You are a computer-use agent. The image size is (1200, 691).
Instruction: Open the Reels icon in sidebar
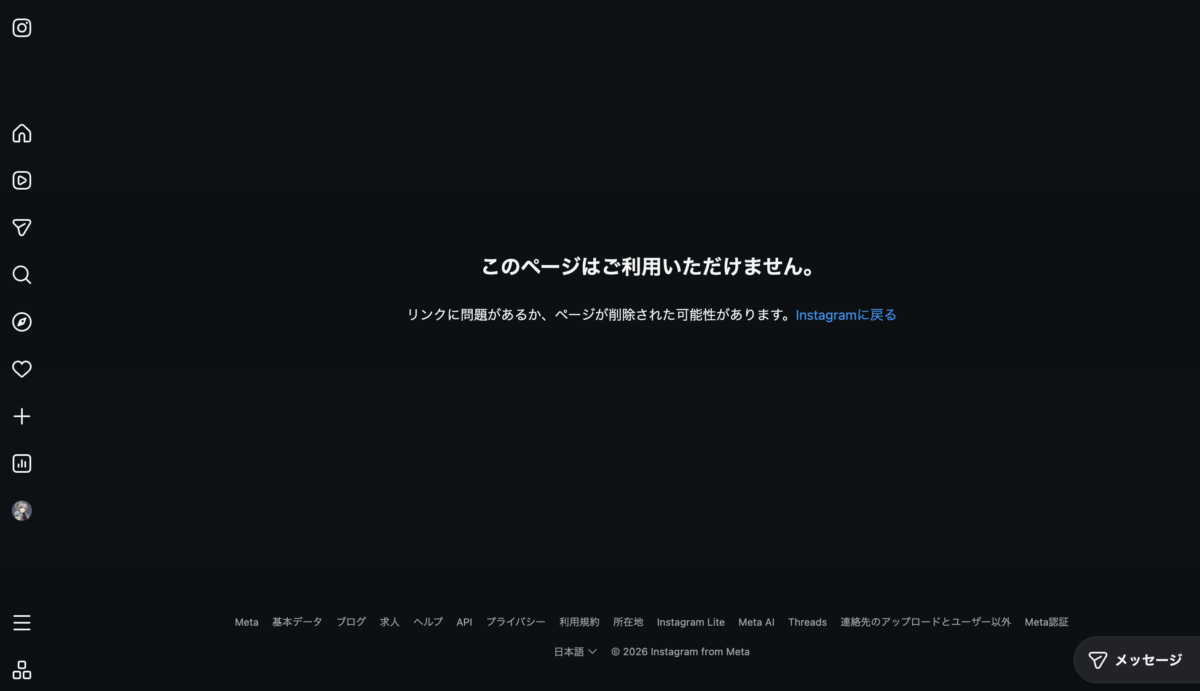click(x=22, y=181)
